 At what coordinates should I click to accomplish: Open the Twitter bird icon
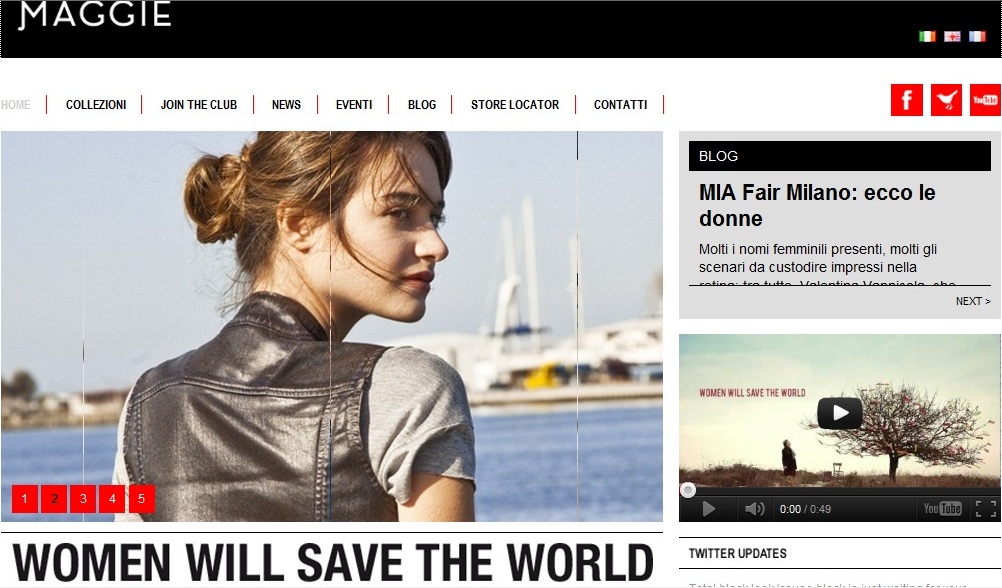pos(946,100)
